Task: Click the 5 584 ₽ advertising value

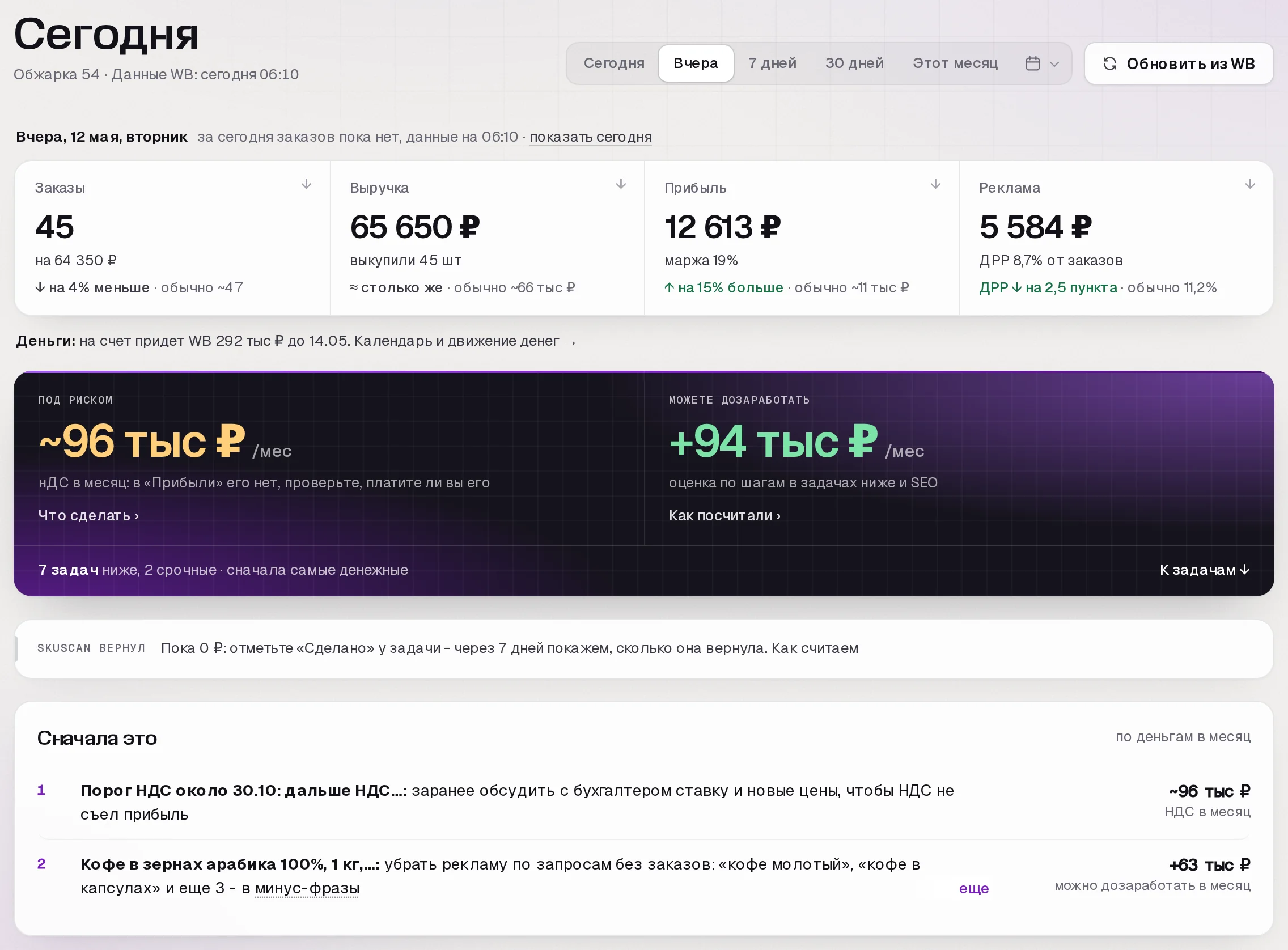Action: 1035,227
